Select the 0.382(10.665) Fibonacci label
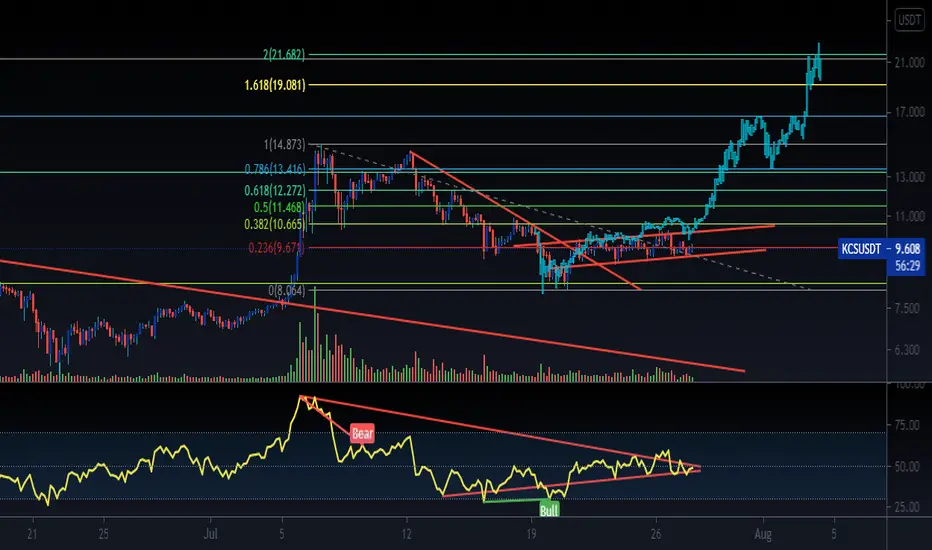The image size is (932, 550). 275,224
